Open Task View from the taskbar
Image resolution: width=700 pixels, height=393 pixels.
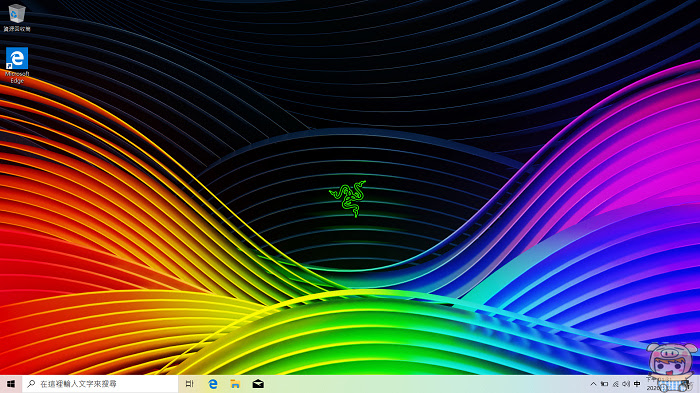pyautogui.click(x=189, y=384)
